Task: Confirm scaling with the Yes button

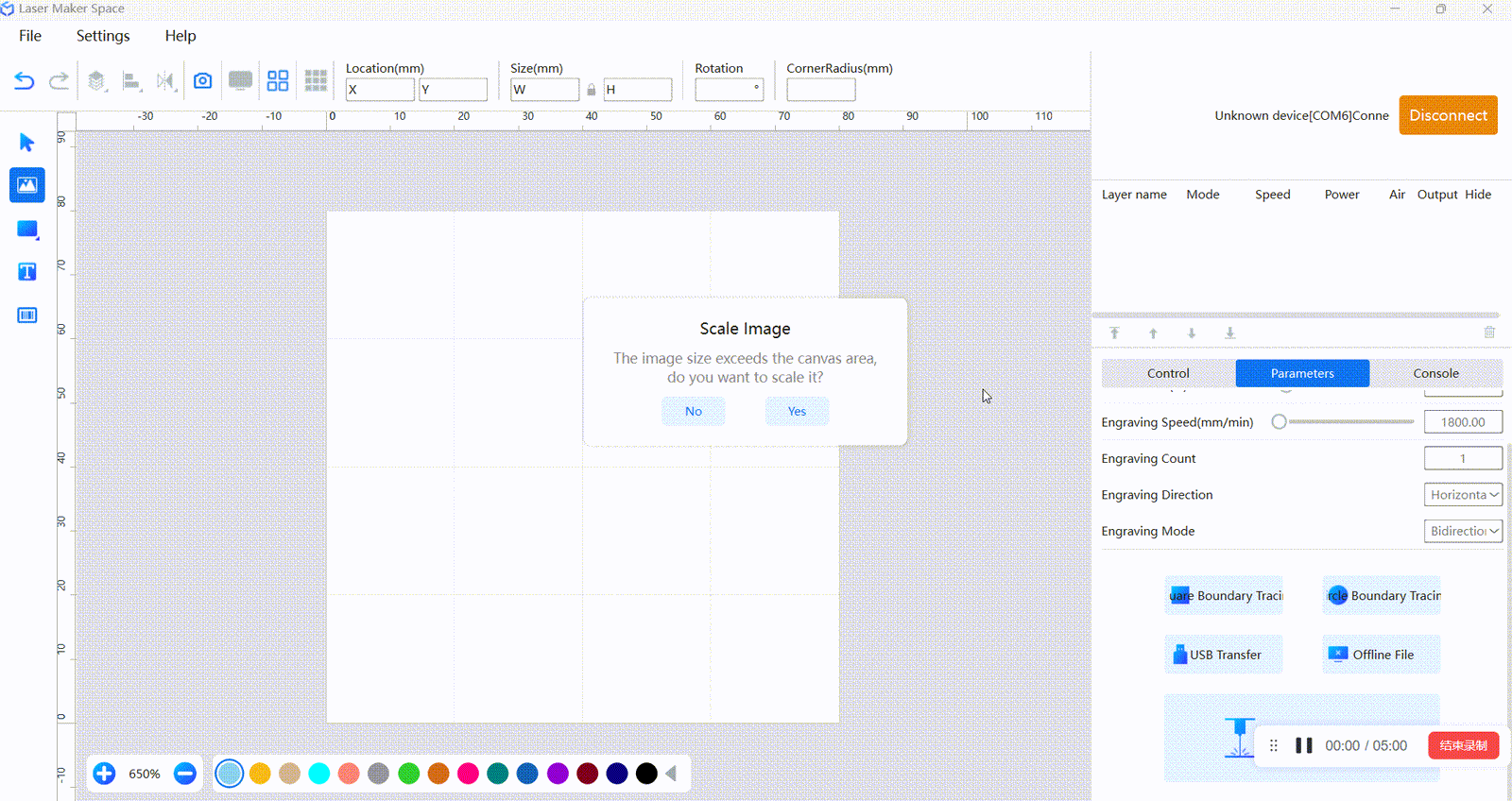Action: (797, 411)
